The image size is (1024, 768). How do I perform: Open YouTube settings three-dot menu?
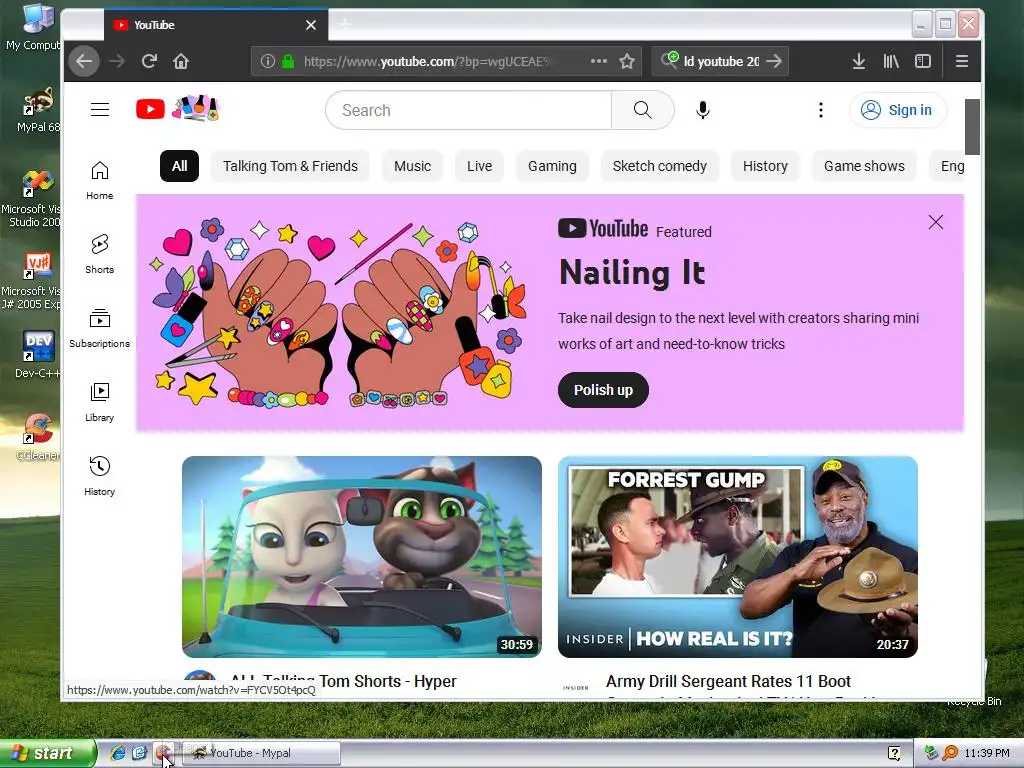point(821,110)
